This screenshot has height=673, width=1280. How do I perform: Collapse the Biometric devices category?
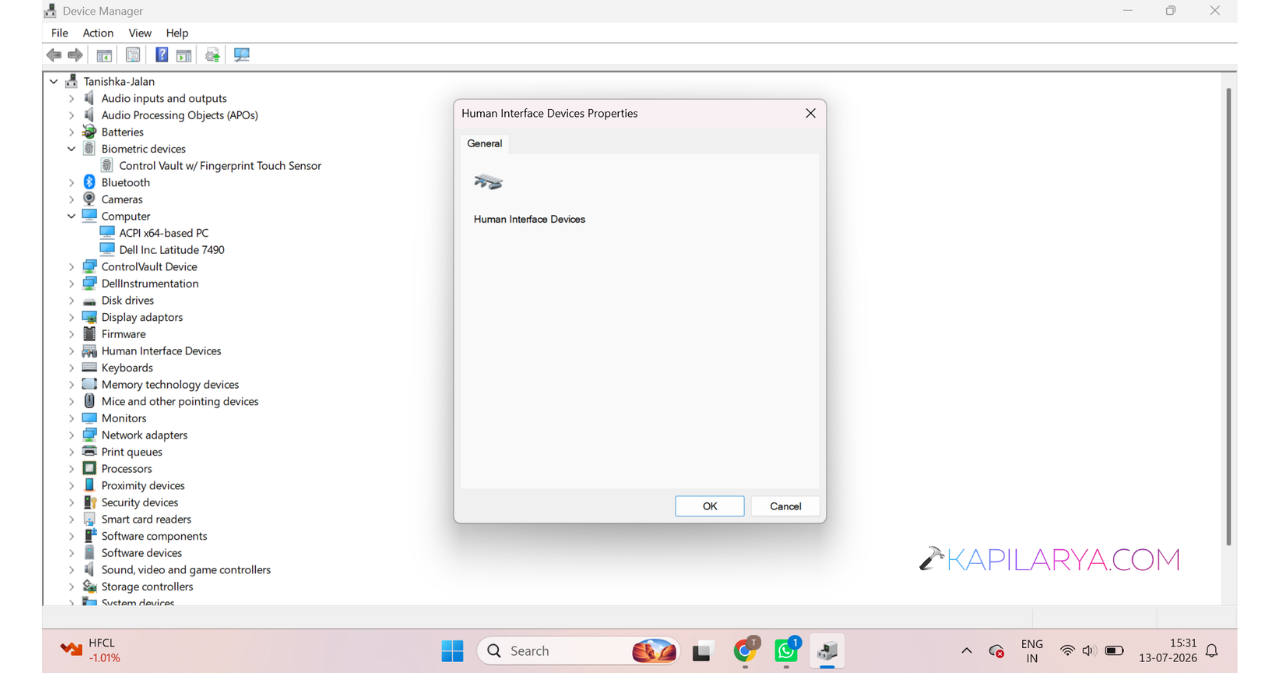point(71,149)
